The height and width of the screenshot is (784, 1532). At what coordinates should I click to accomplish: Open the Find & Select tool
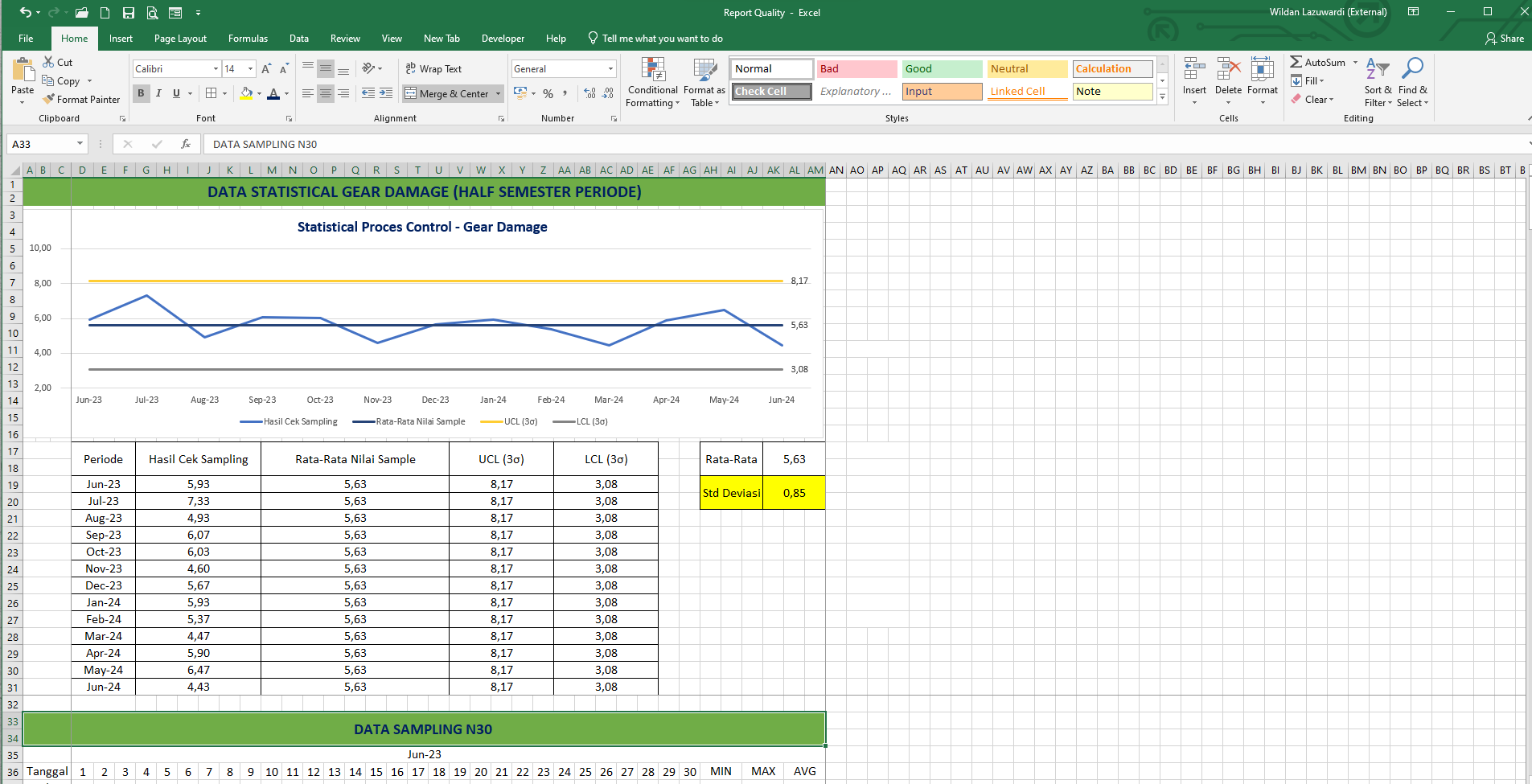click(x=1412, y=71)
